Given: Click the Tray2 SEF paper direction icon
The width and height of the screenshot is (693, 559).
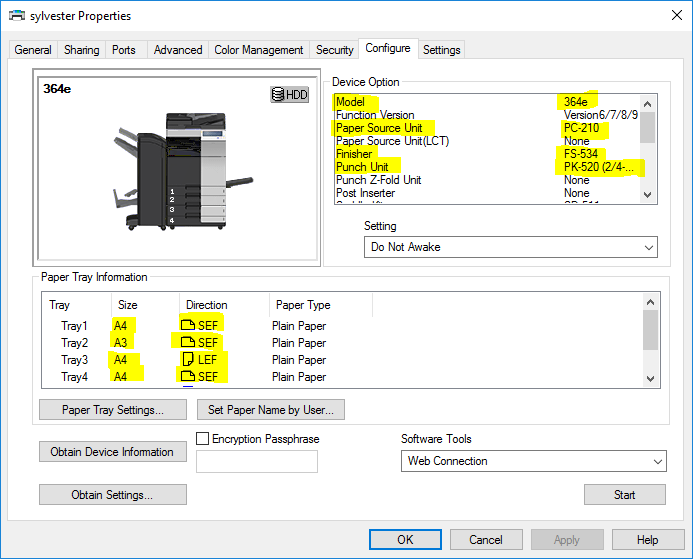Looking at the screenshot, I should (188, 342).
